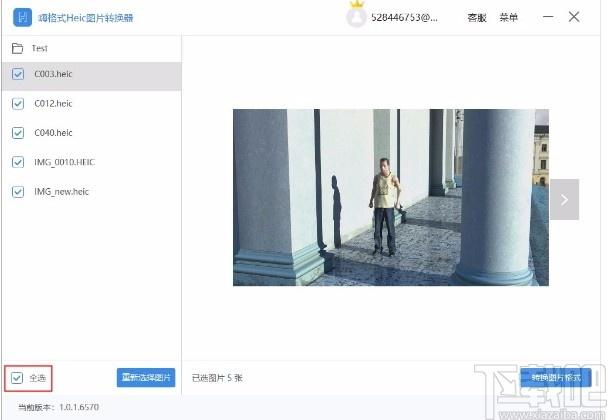Select C003.heic file name

coord(53,74)
